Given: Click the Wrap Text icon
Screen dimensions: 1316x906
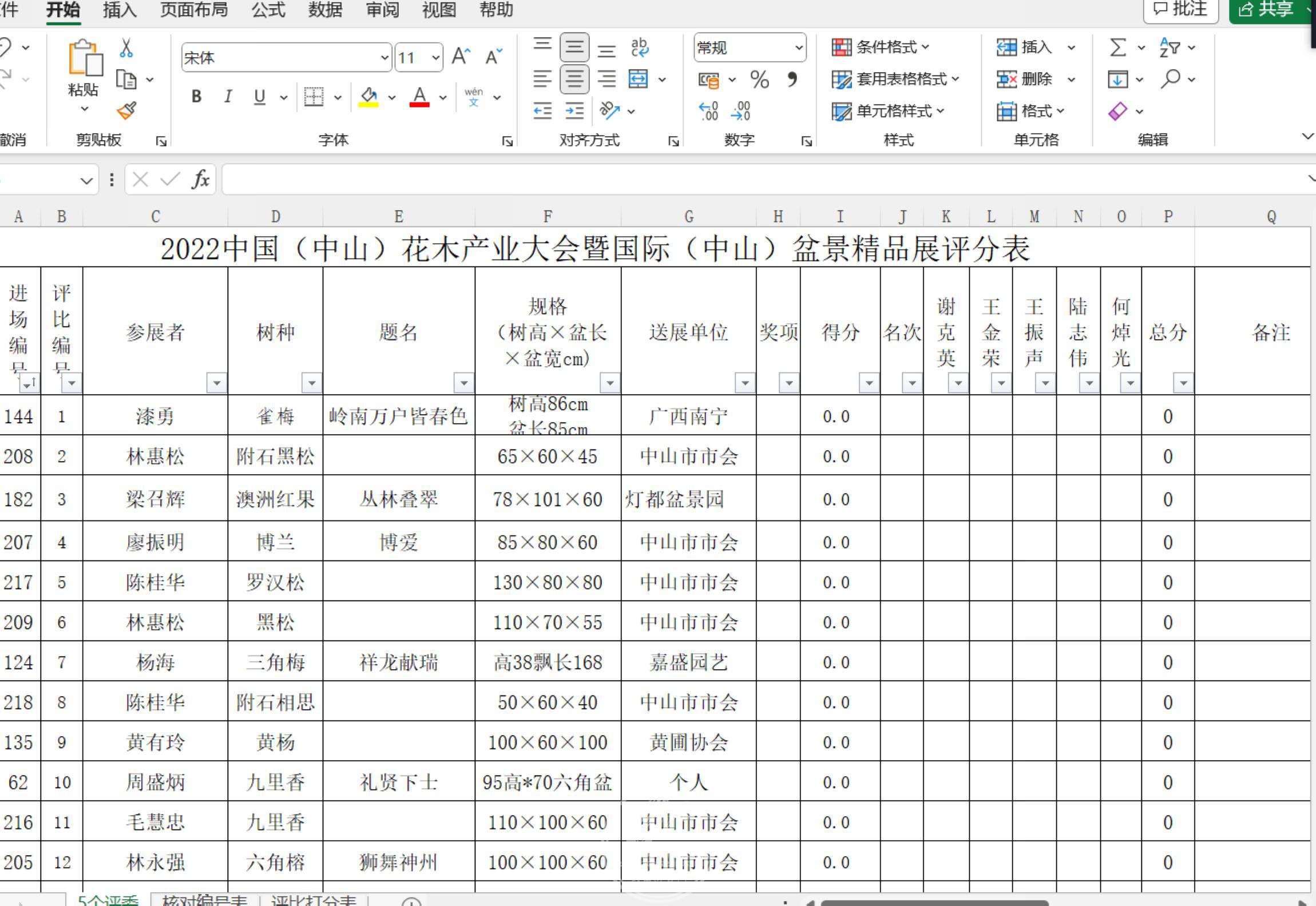Looking at the screenshot, I should [639, 48].
